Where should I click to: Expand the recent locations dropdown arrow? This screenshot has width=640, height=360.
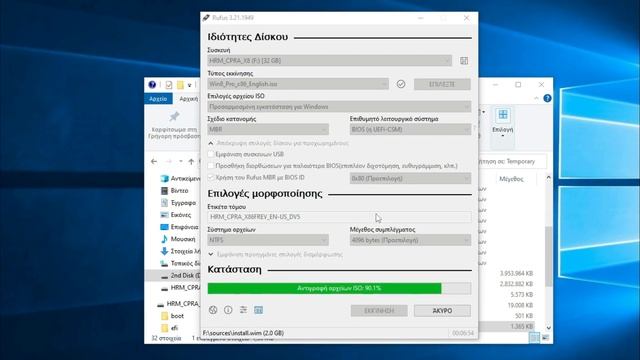[181, 162]
